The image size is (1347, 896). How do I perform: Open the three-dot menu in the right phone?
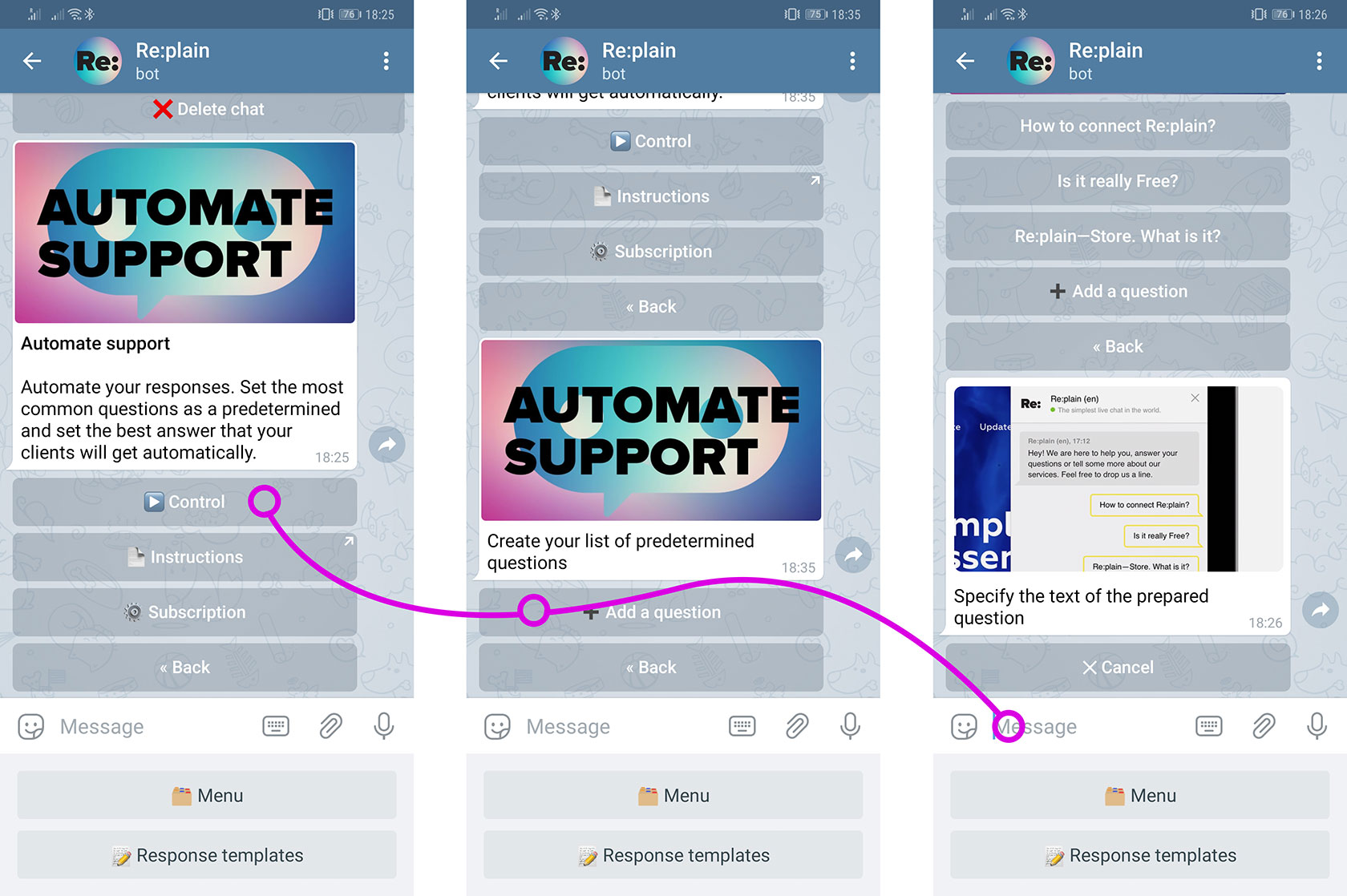click(1319, 61)
